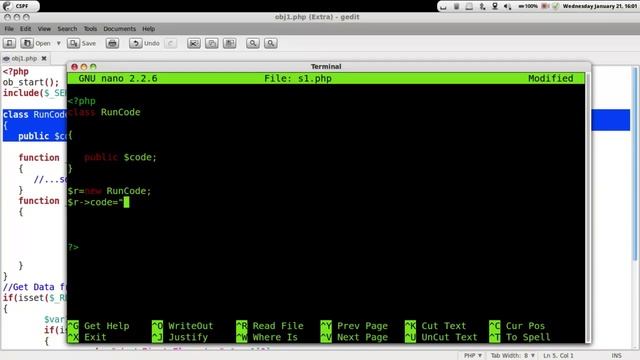Image resolution: width=640 pixels, height=360 pixels.
Task: Click the network icon in system tray
Action: (x=495, y=6)
